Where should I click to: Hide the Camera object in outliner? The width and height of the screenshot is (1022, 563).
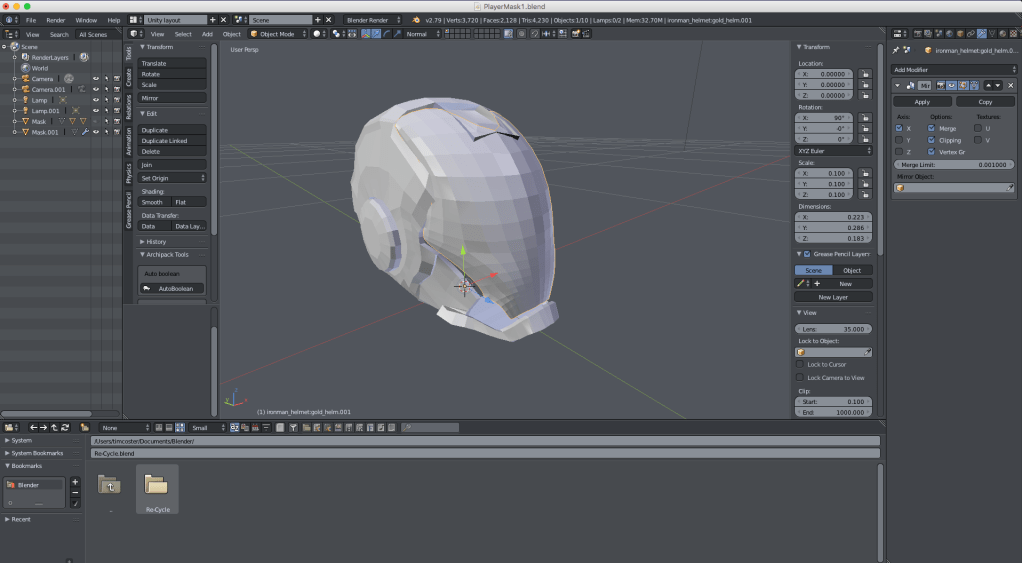tap(97, 78)
